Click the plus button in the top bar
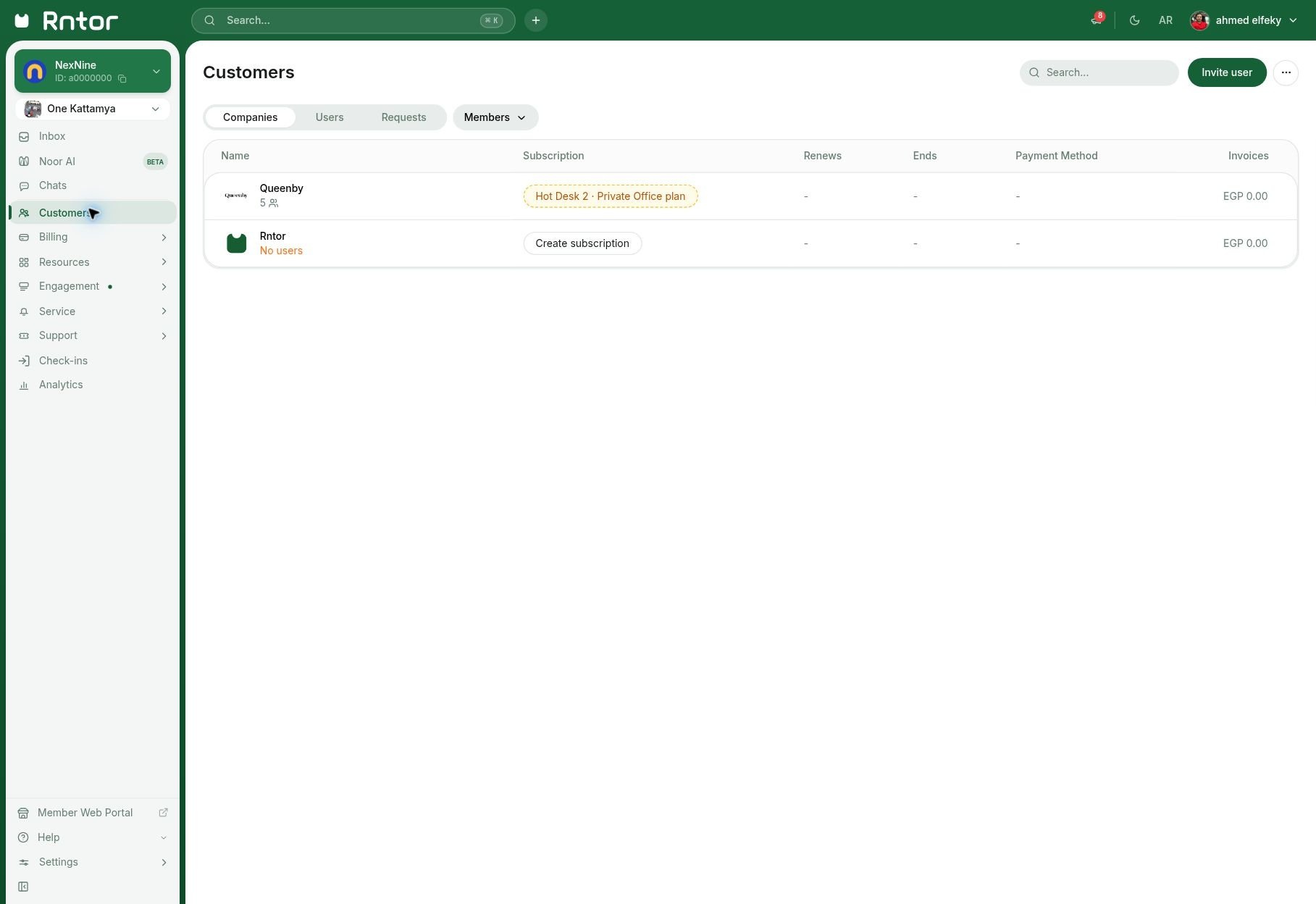 click(x=536, y=20)
